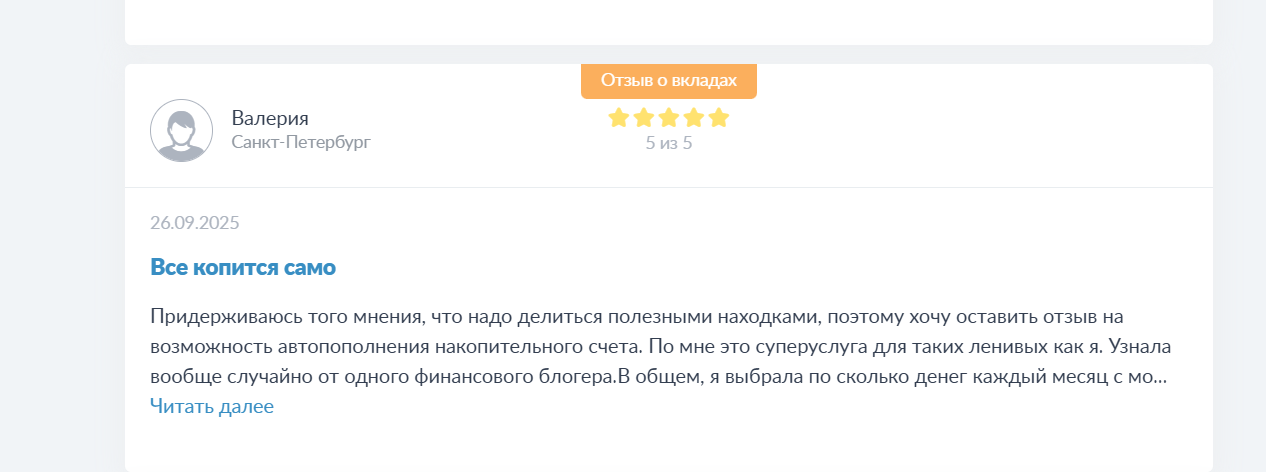Open the review titled 'Все копится само'
The height and width of the screenshot is (472, 1266).
pos(243,267)
